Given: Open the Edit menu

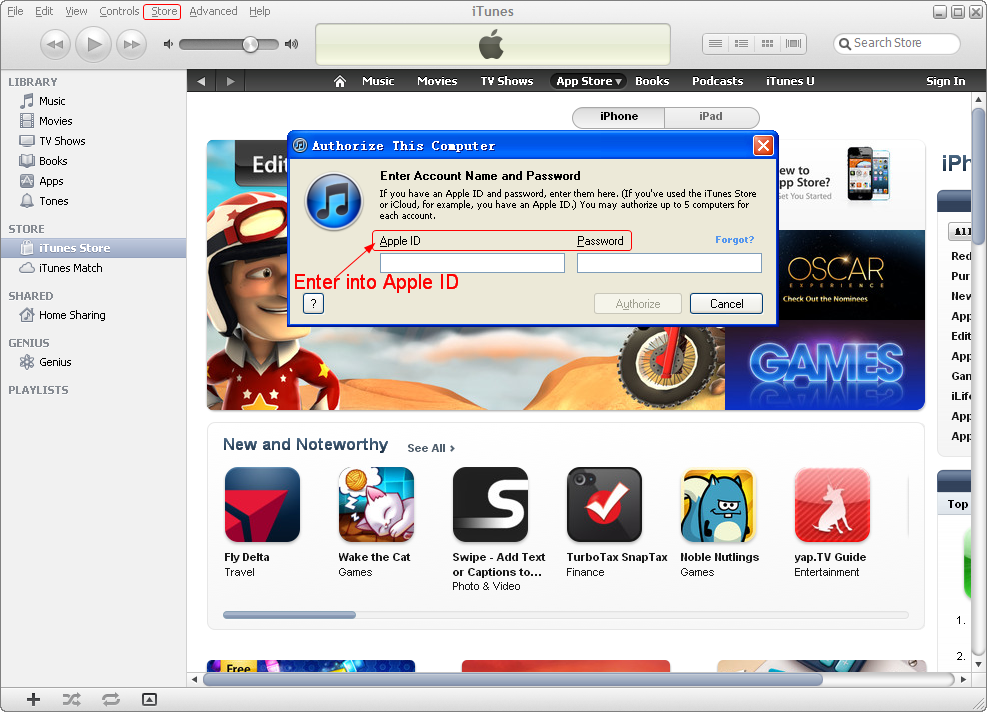Looking at the screenshot, I should coord(44,11).
